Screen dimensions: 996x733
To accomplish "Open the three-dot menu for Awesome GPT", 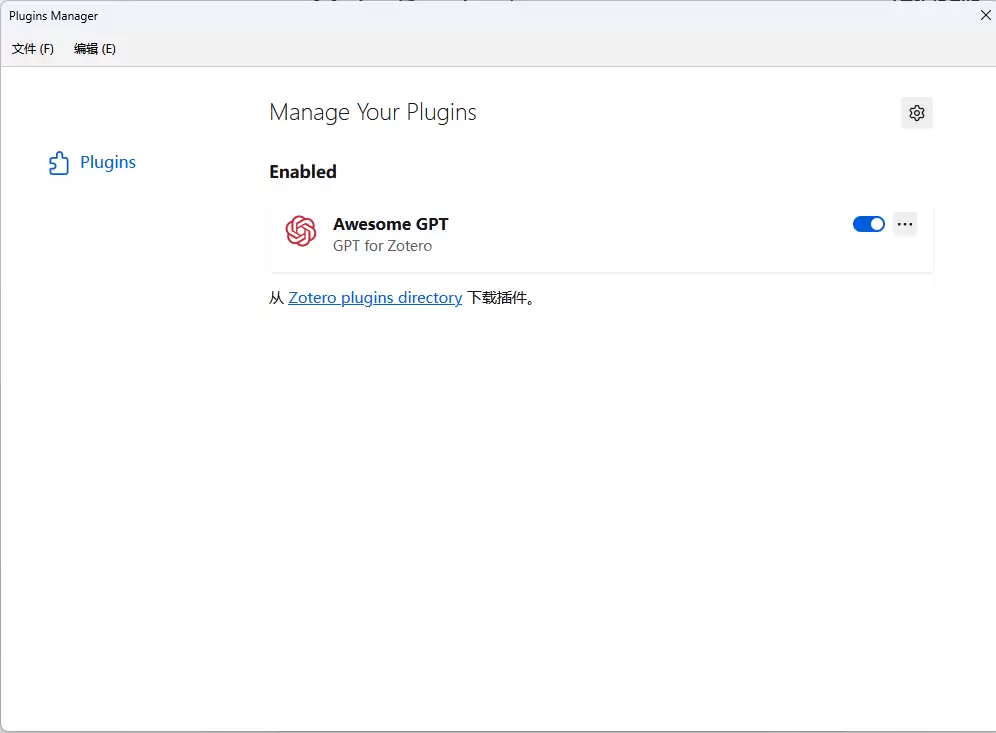I will coord(904,224).
